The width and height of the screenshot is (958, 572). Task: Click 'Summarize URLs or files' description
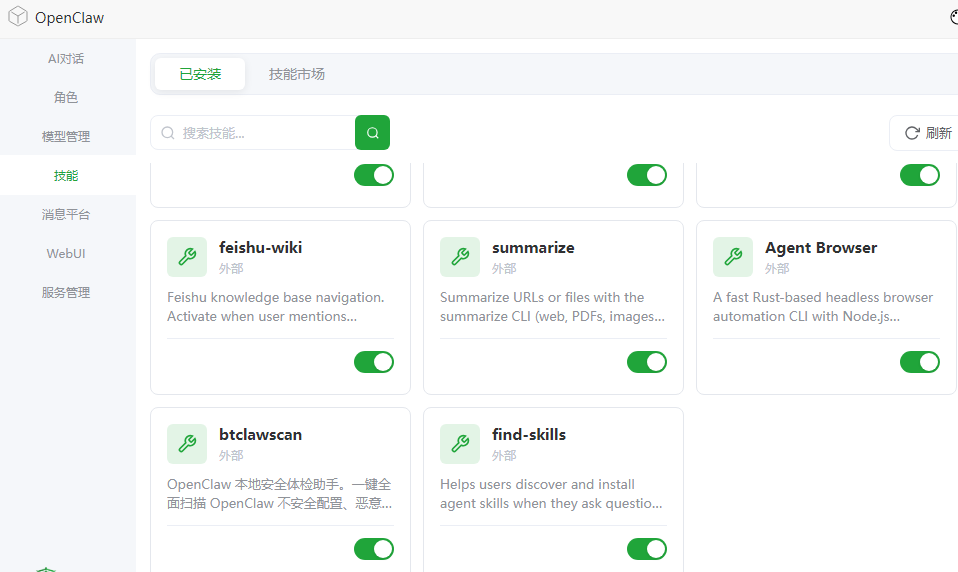coord(552,307)
